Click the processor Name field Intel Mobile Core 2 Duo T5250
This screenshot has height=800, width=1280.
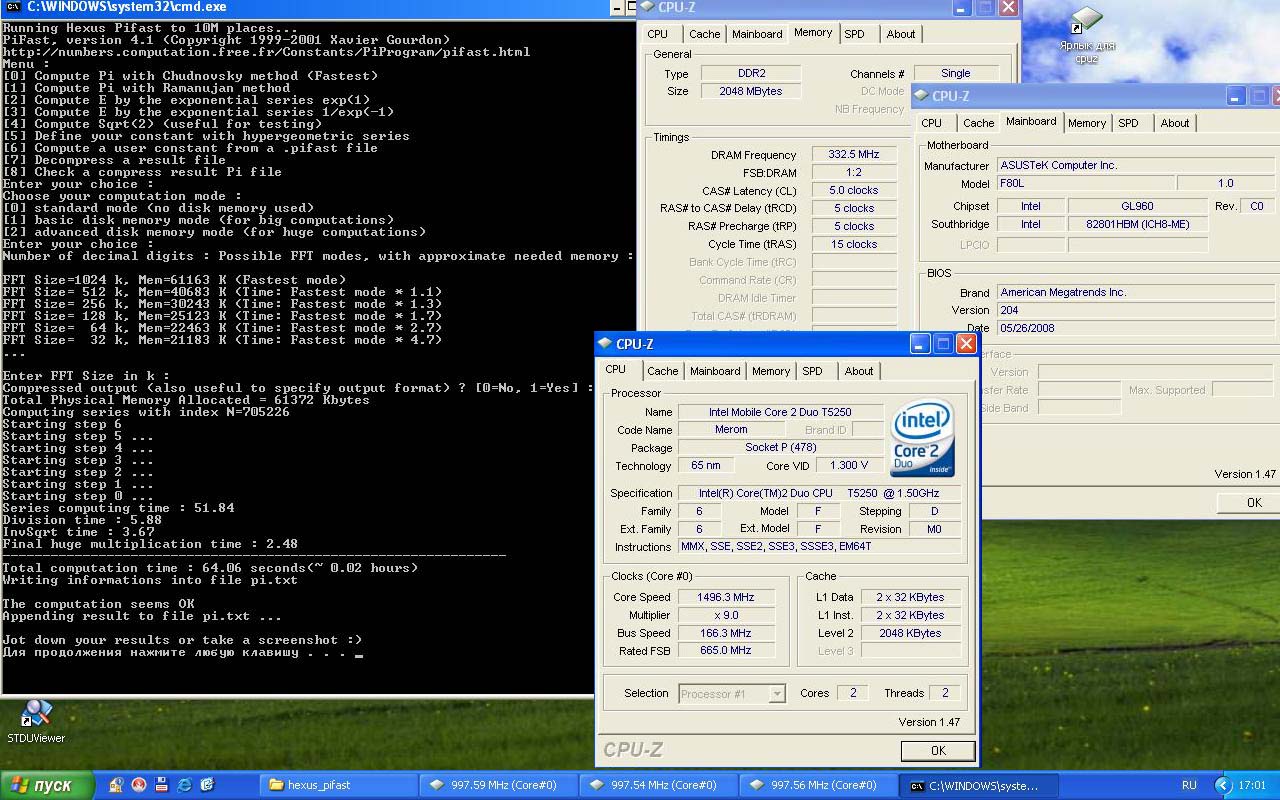pyautogui.click(x=781, y=412)
